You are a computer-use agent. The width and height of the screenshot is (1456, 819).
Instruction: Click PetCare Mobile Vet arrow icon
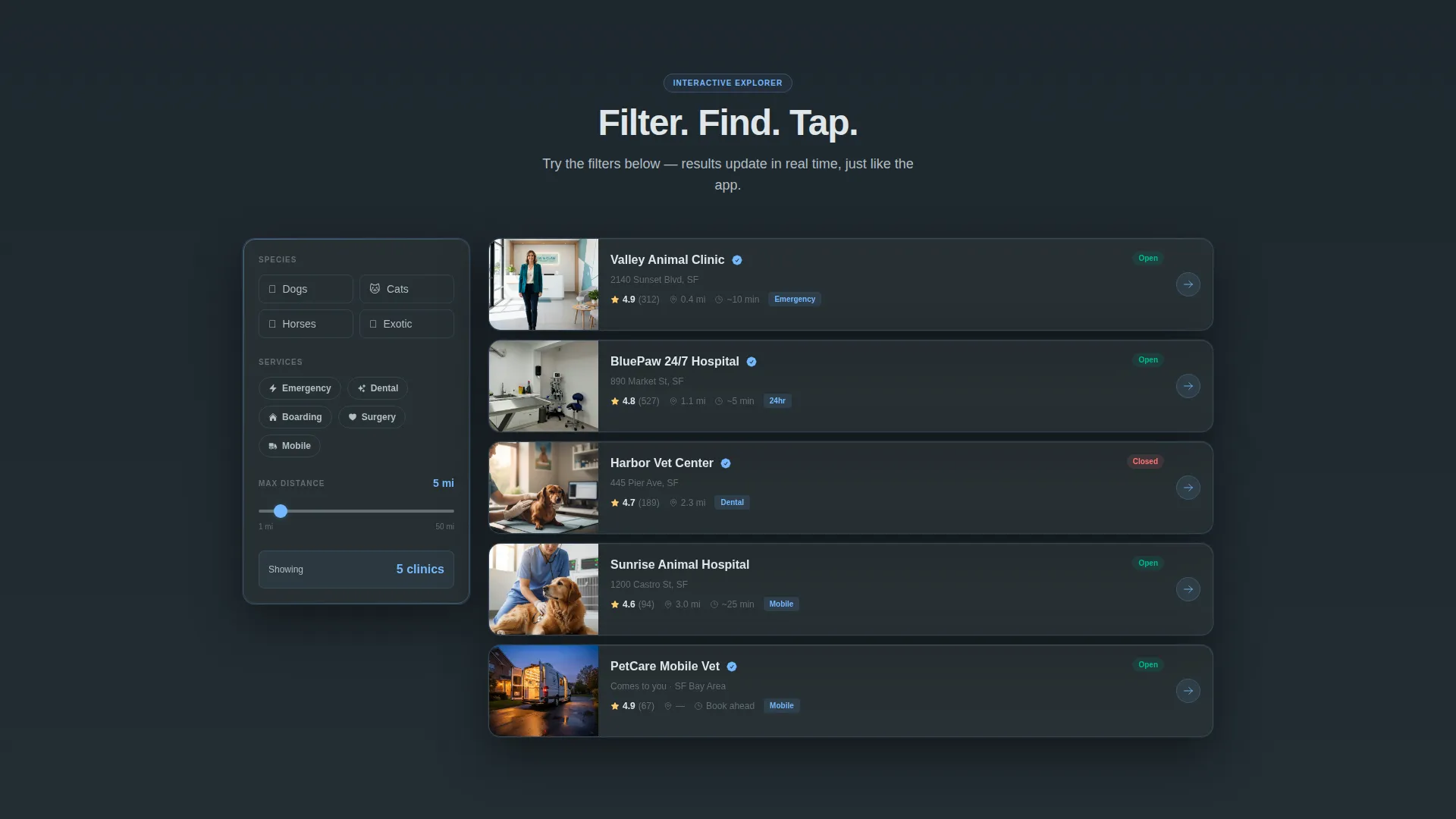1188,691
